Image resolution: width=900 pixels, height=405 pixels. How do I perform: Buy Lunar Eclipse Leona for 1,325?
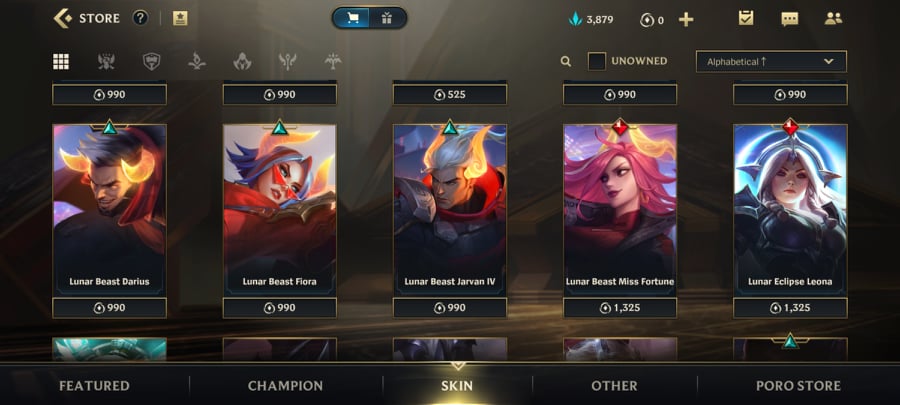coord(790,308)
